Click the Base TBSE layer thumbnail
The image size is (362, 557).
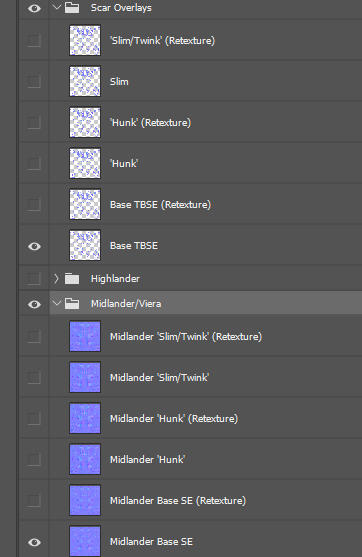[85, 245]
